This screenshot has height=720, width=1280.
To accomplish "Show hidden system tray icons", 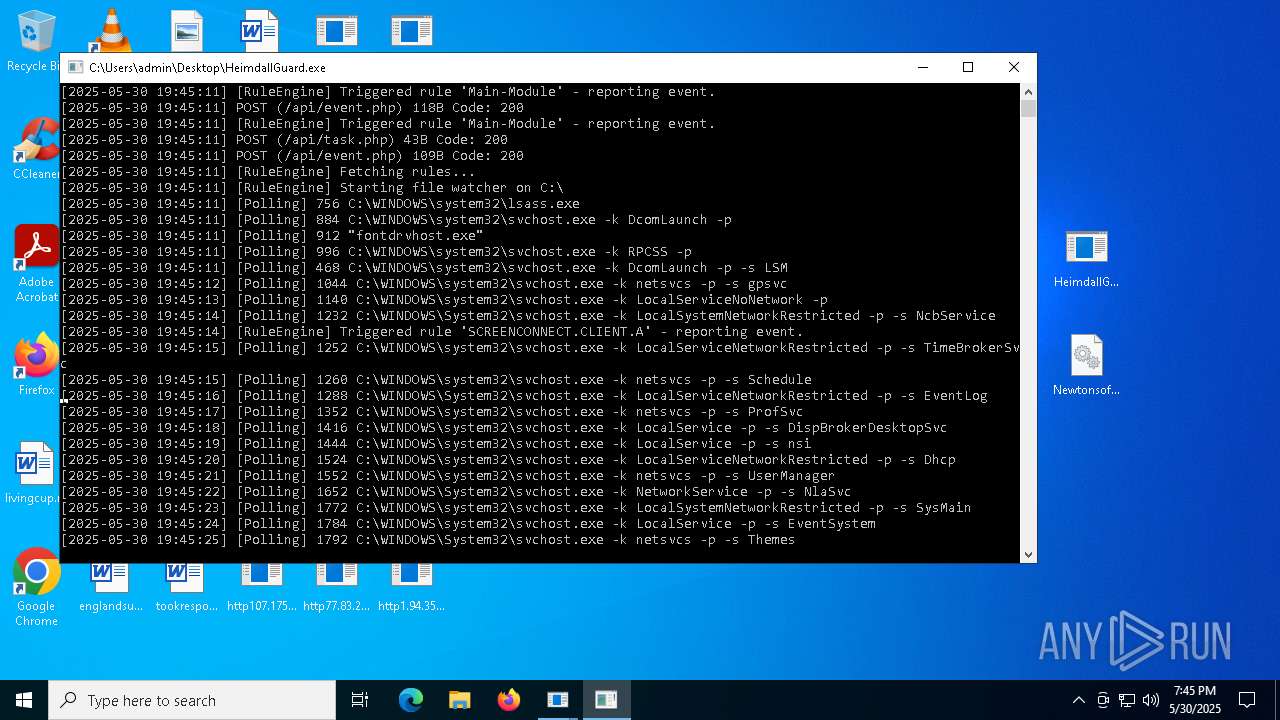I will (1078, 700).
